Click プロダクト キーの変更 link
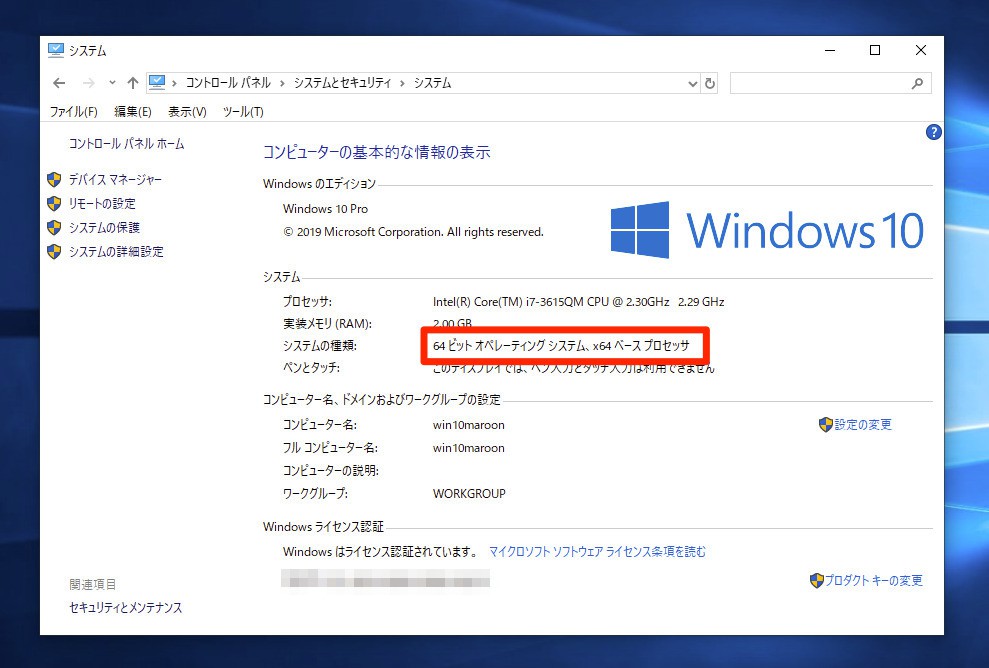The height and width of the screenshot is (668, 989). (874, 580)
